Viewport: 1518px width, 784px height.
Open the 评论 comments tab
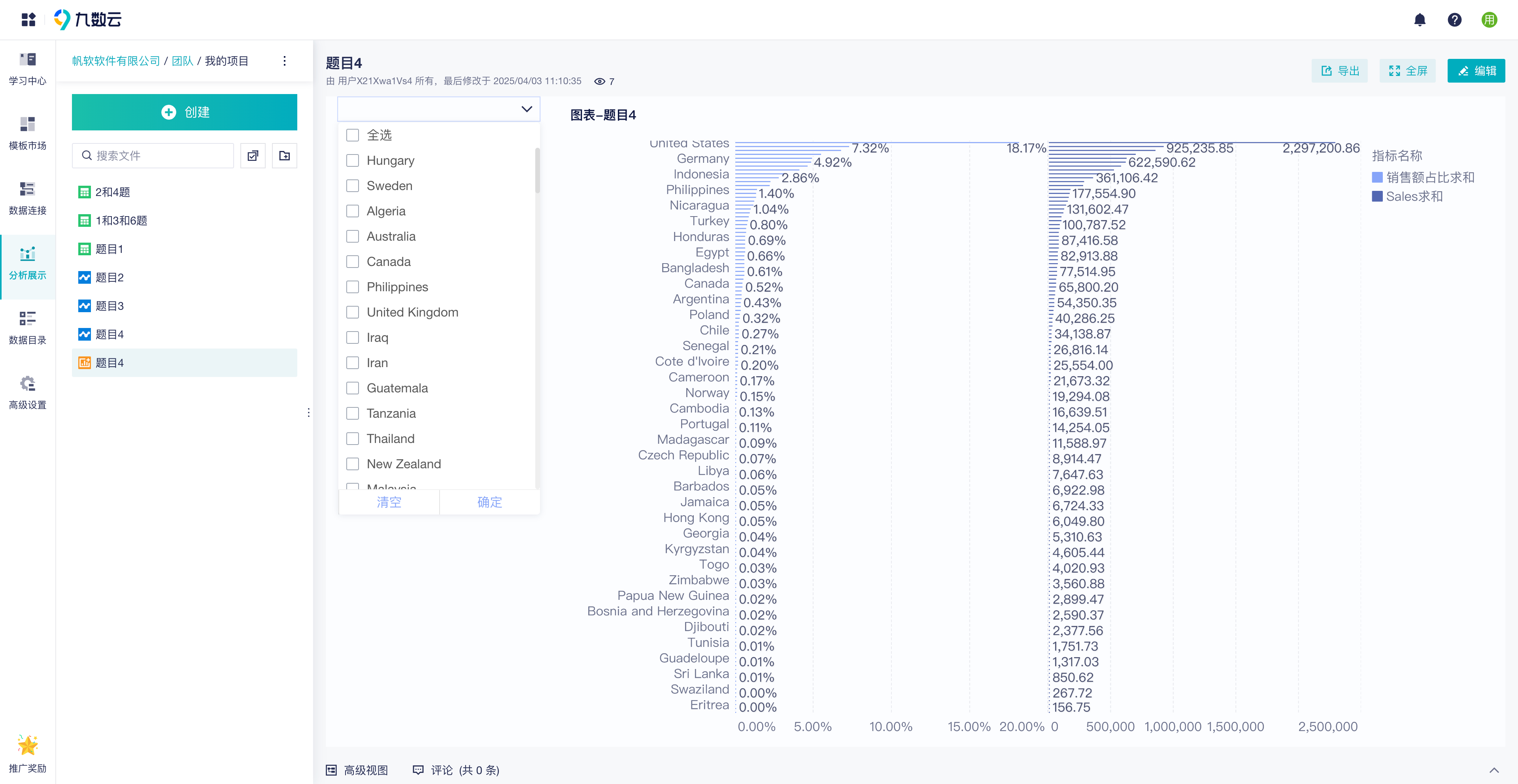[x=455, y=770]
